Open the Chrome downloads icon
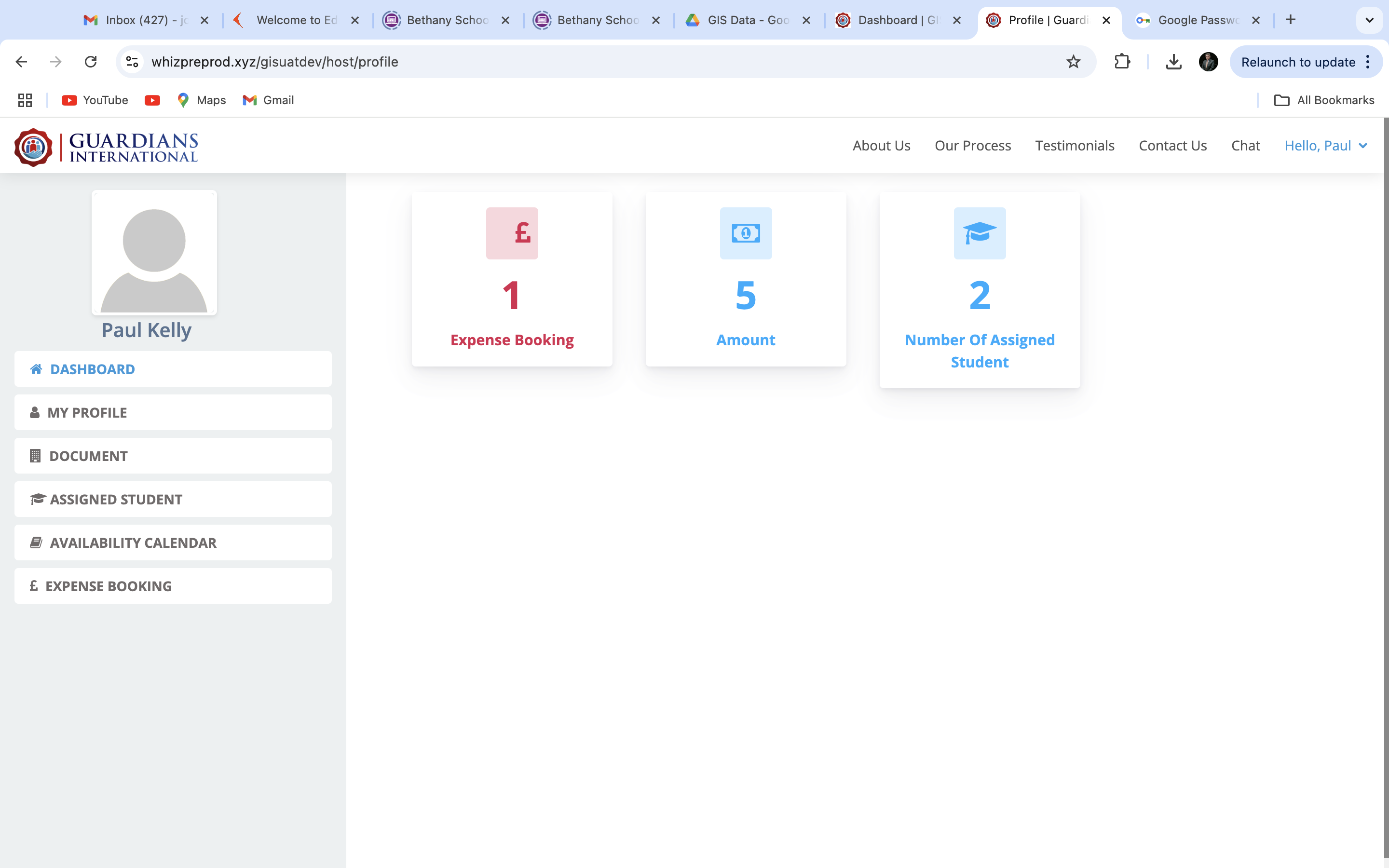The width and height of the screenshot is (1389, 868). (1173, 62)
